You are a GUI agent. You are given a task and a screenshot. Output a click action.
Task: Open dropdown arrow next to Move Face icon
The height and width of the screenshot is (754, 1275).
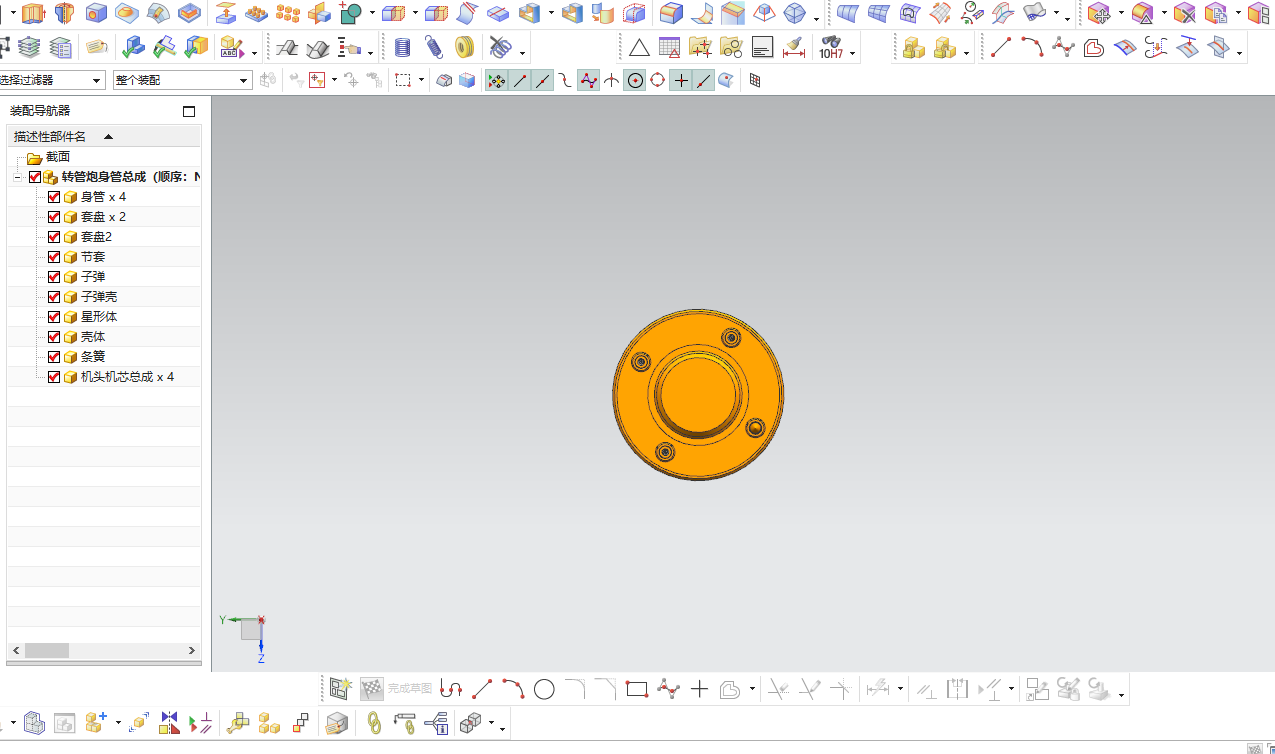tap(1120, 15)
